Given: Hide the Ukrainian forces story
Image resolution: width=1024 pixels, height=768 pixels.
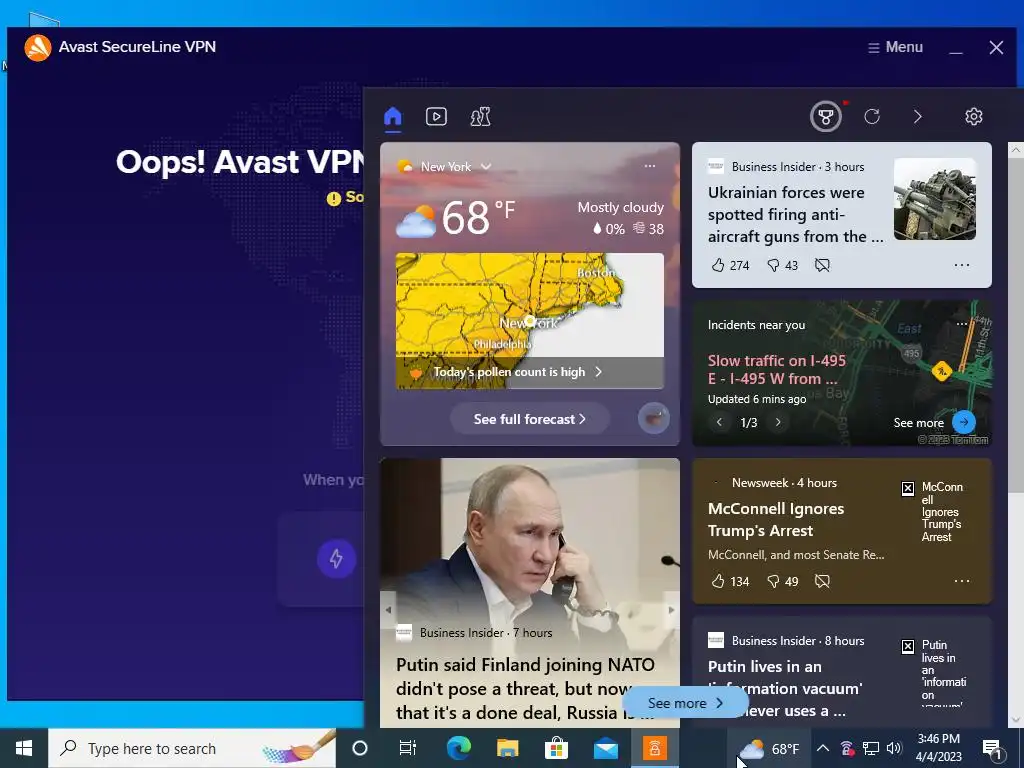Looking at the screenshot, I should [x=822, y=265].
